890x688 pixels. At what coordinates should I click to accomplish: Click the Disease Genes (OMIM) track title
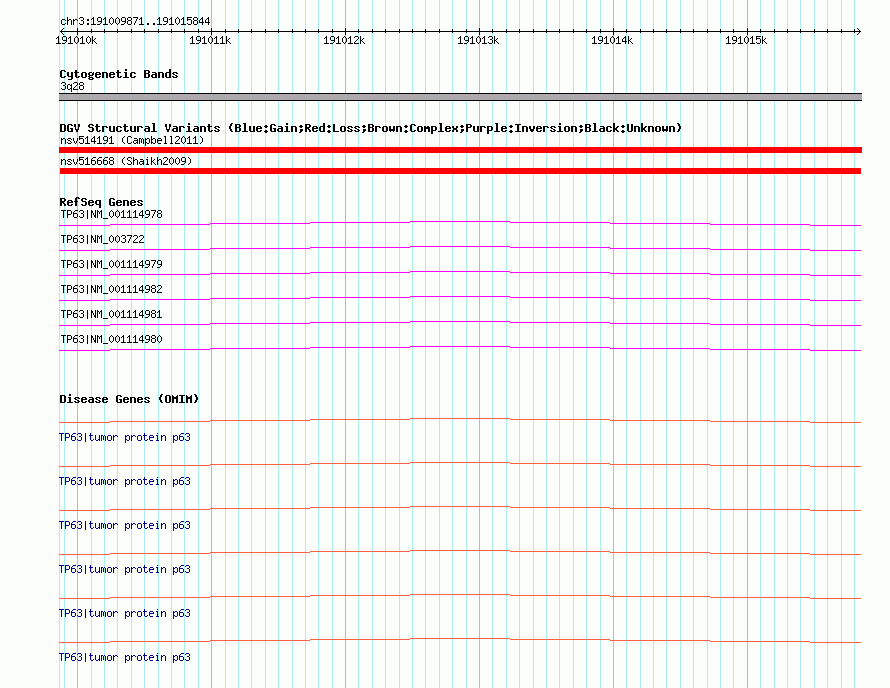(x=129, y=399)
